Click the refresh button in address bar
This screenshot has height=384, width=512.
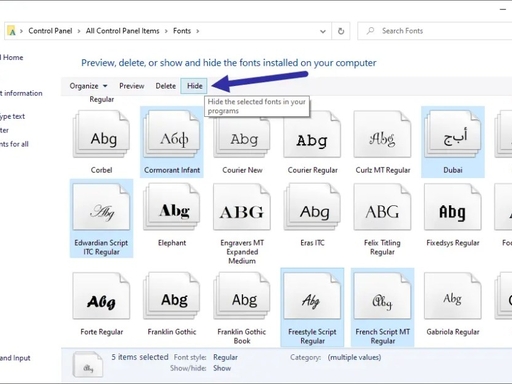point(341,31)
